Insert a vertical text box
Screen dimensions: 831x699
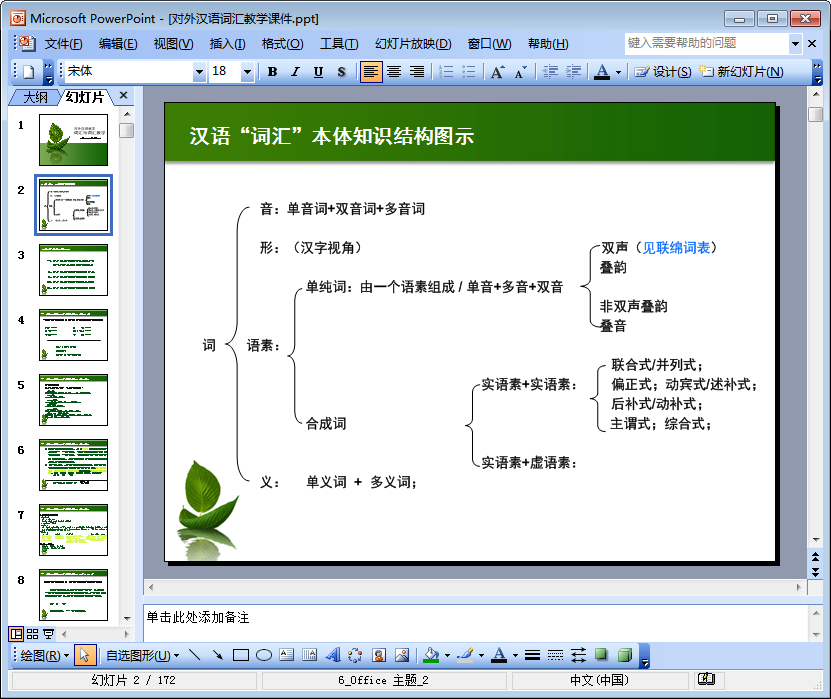point(310,656)
